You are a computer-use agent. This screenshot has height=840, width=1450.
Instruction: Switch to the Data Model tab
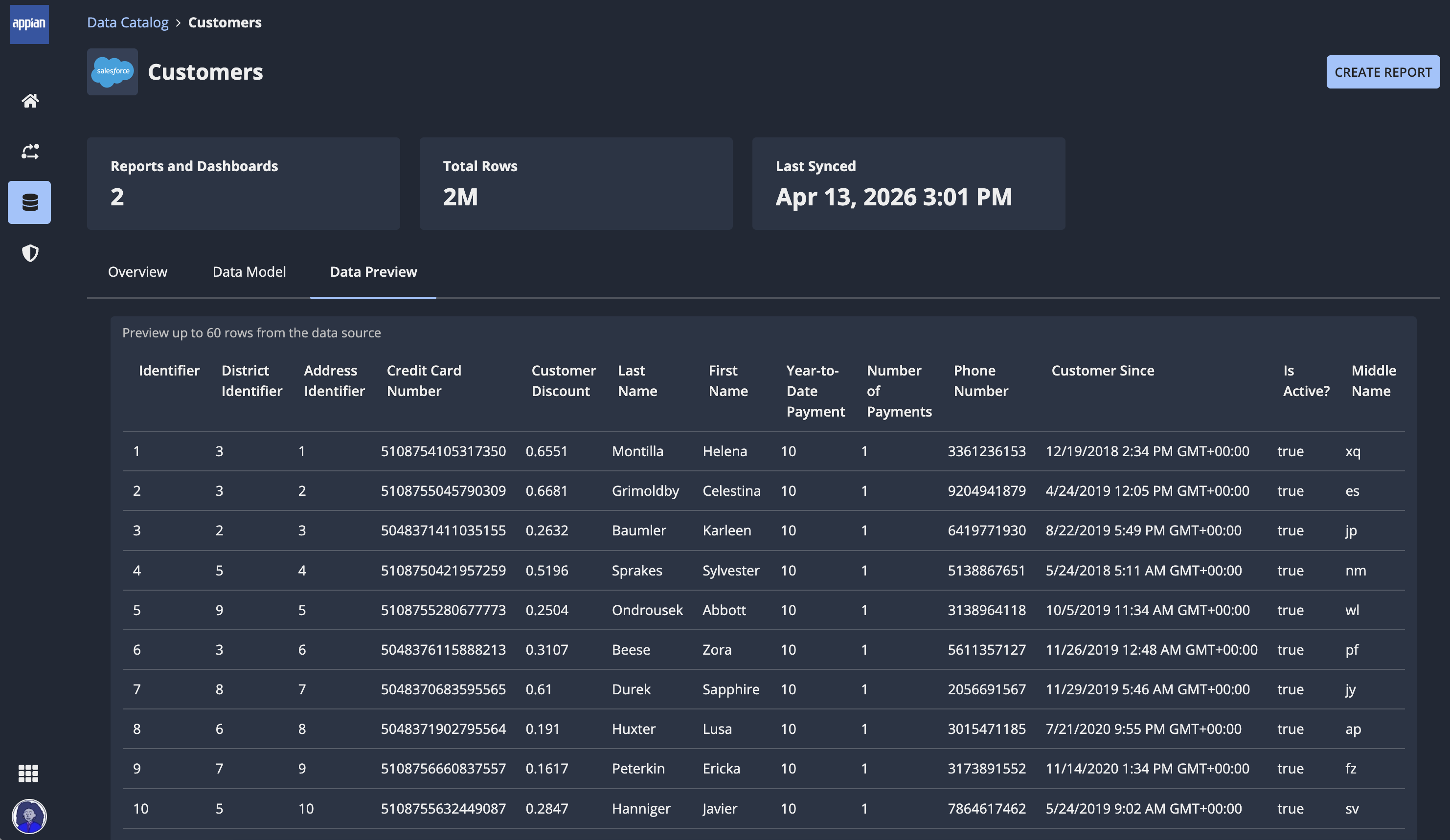[249, 272]
